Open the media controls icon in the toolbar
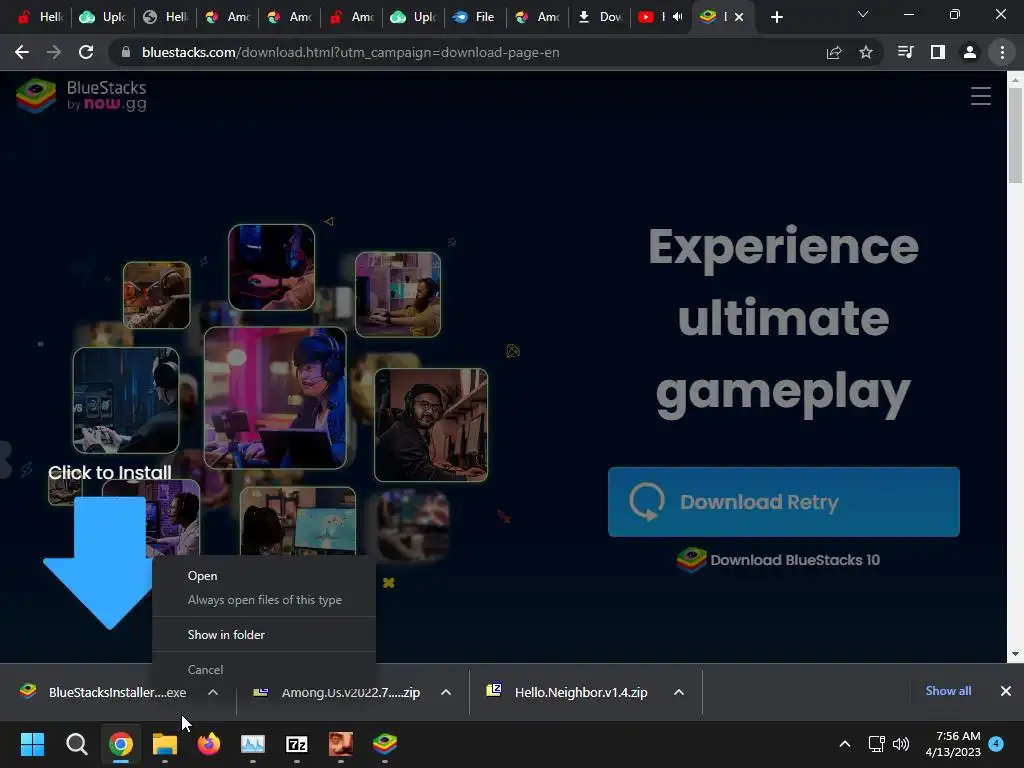This screenshot has height=768, width=1024. pyautogui.click(x=905, y=52)
